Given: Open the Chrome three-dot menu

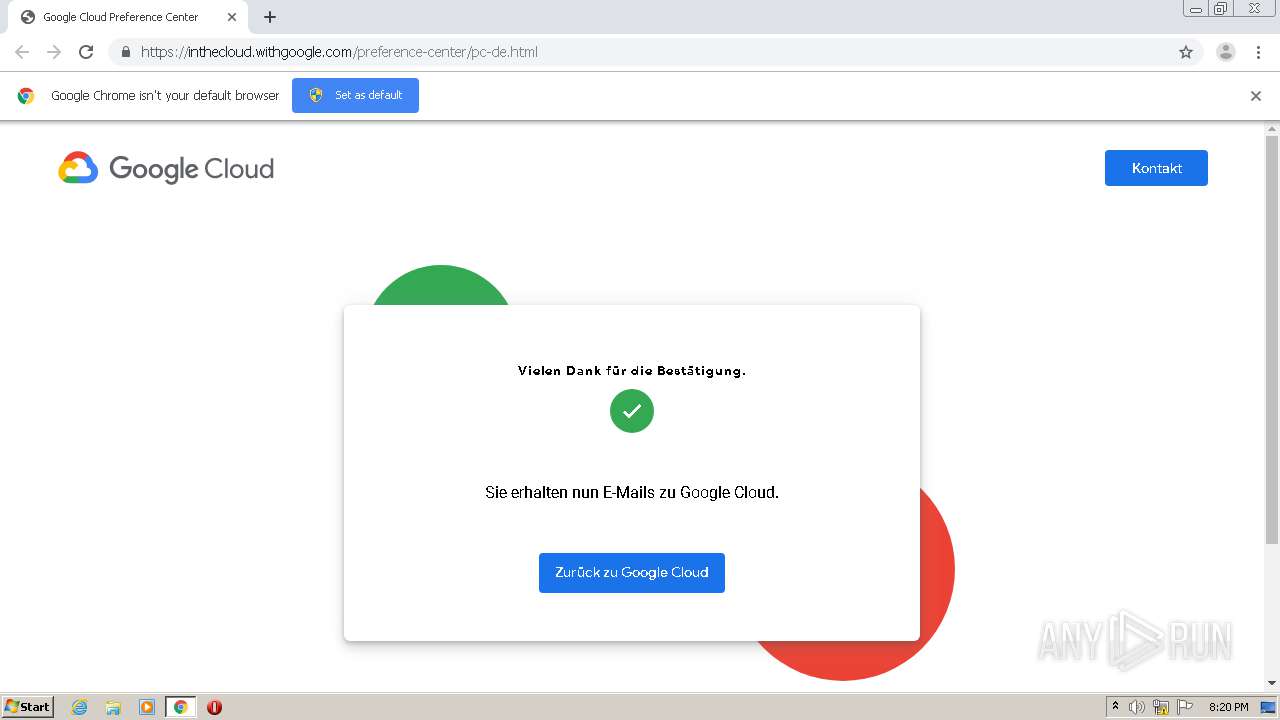Looking at the screenshot, I should click(x=1258, y=52).
